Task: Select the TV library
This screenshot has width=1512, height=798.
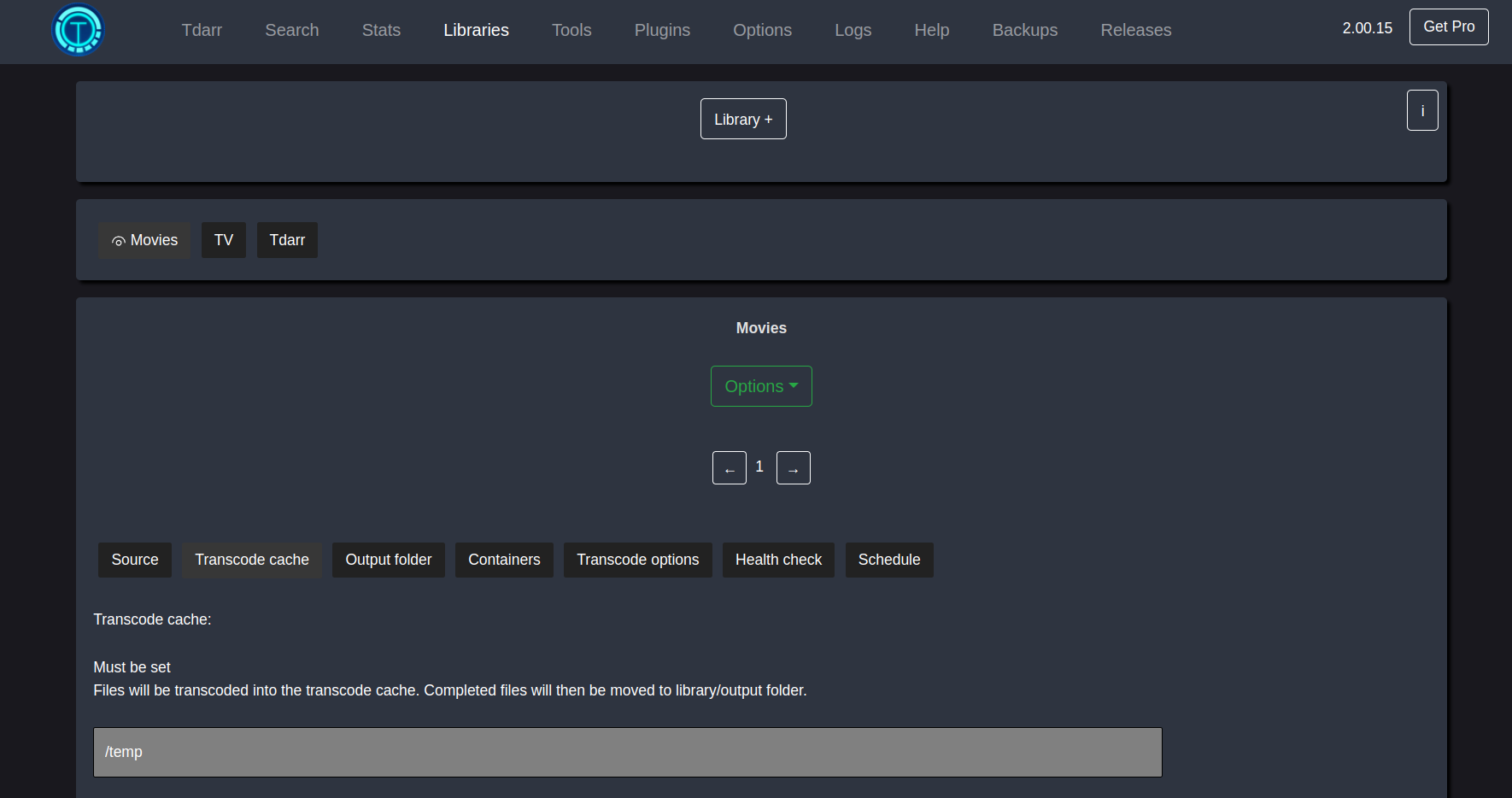Action: [x=223, y=240]
